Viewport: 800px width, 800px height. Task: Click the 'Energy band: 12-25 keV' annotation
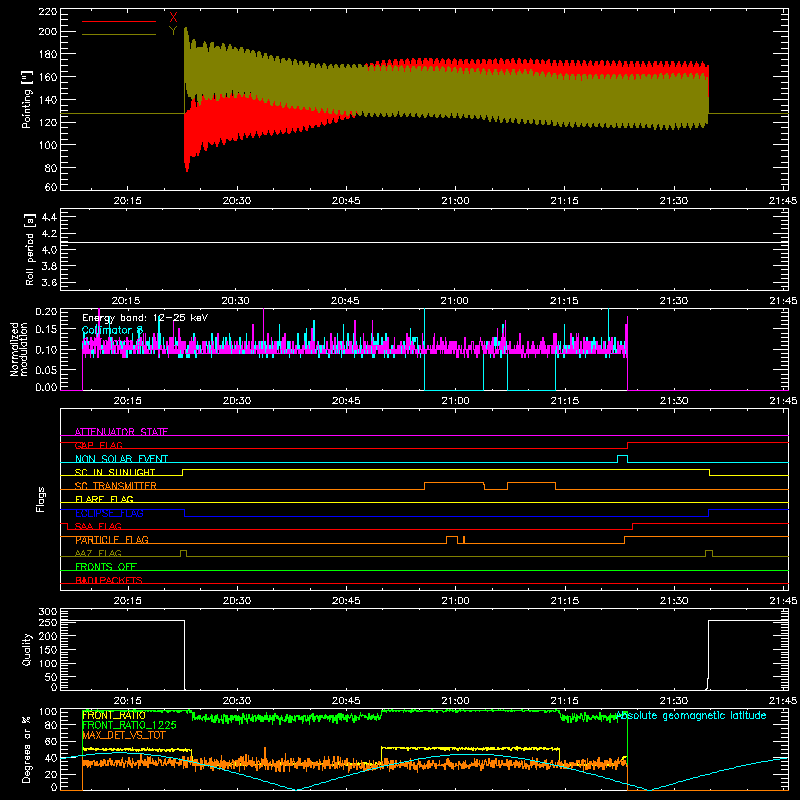[x=145, y=318]
